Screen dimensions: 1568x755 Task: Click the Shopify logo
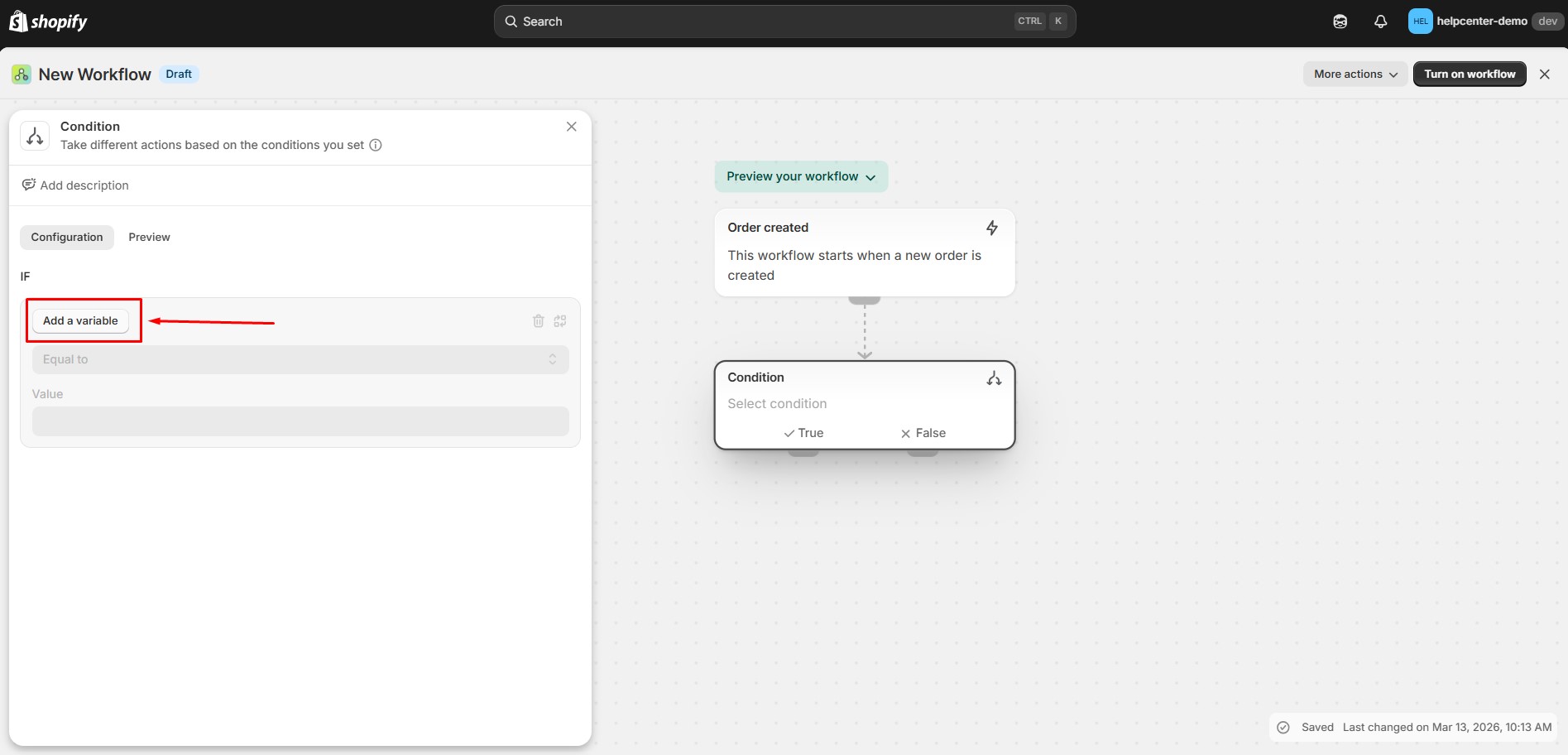coord(48,22)
